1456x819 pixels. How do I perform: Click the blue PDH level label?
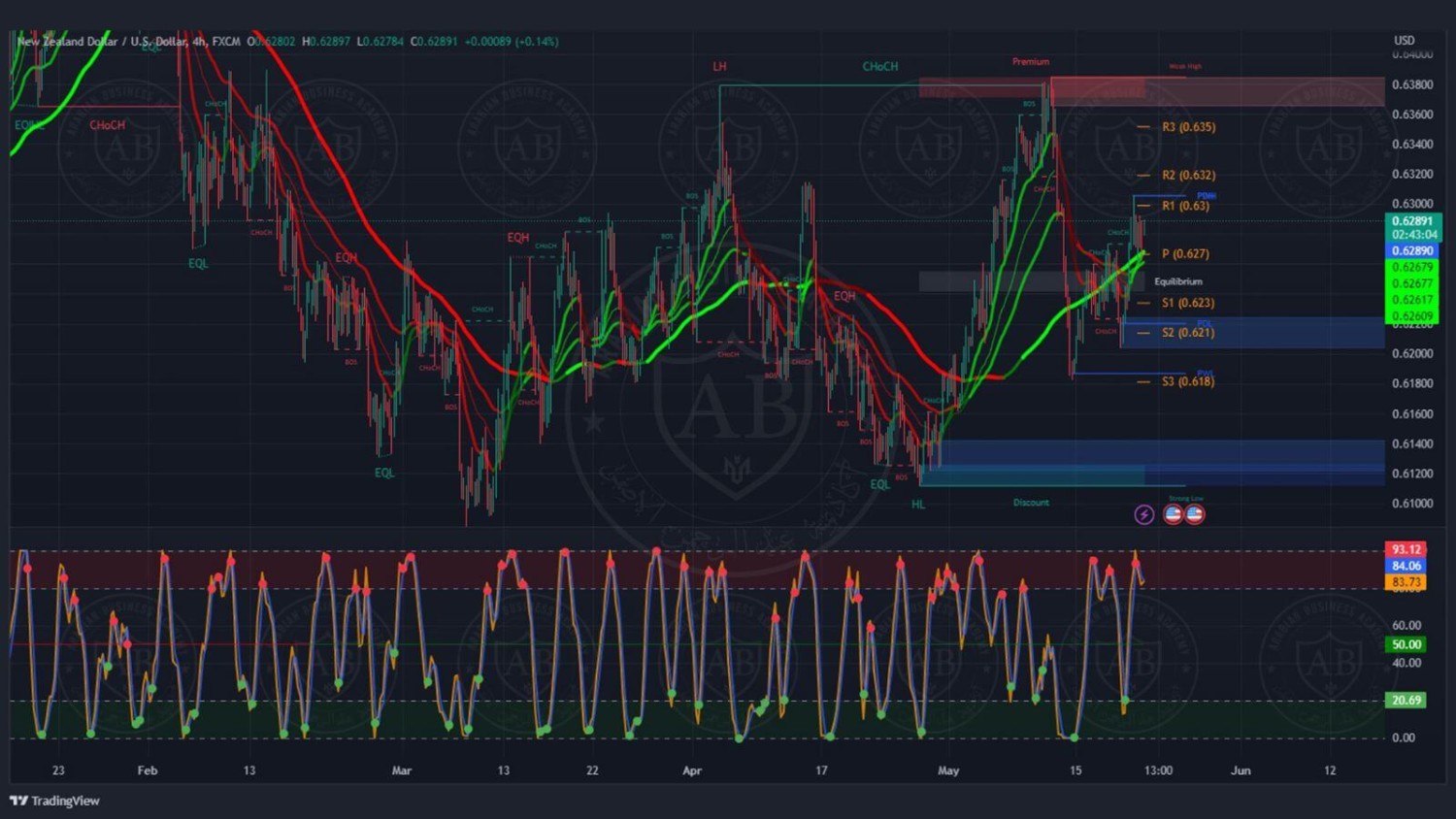point(1207,196)
